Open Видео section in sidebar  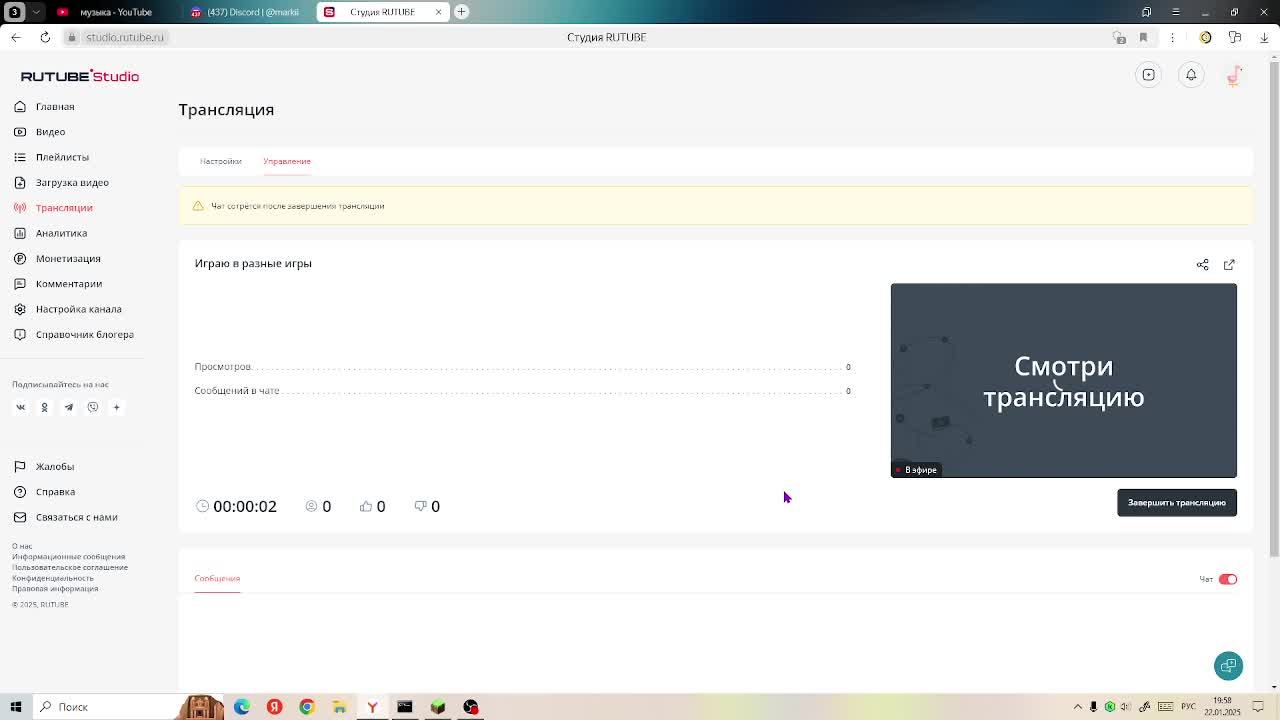(50, 132)
